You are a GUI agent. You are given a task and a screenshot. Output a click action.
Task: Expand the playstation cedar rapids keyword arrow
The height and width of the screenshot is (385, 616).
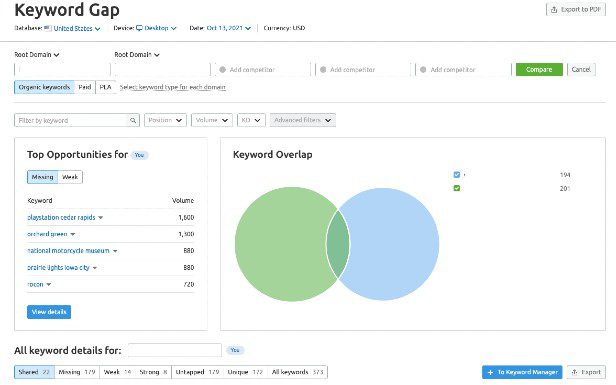(x=101, y=218)
